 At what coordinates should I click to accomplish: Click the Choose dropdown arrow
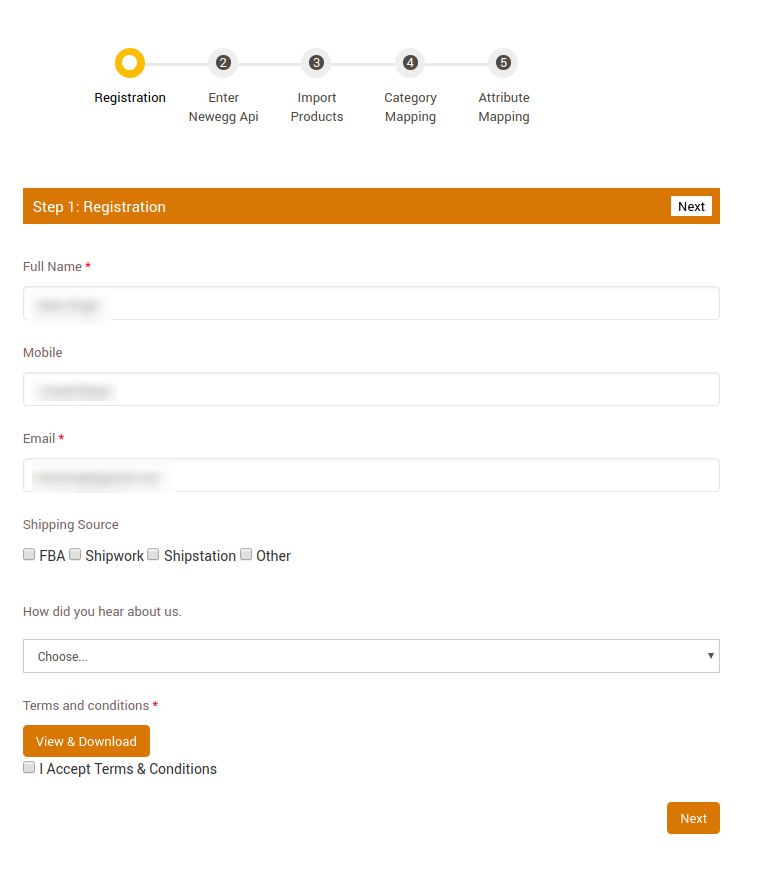(x=710, y=656)
